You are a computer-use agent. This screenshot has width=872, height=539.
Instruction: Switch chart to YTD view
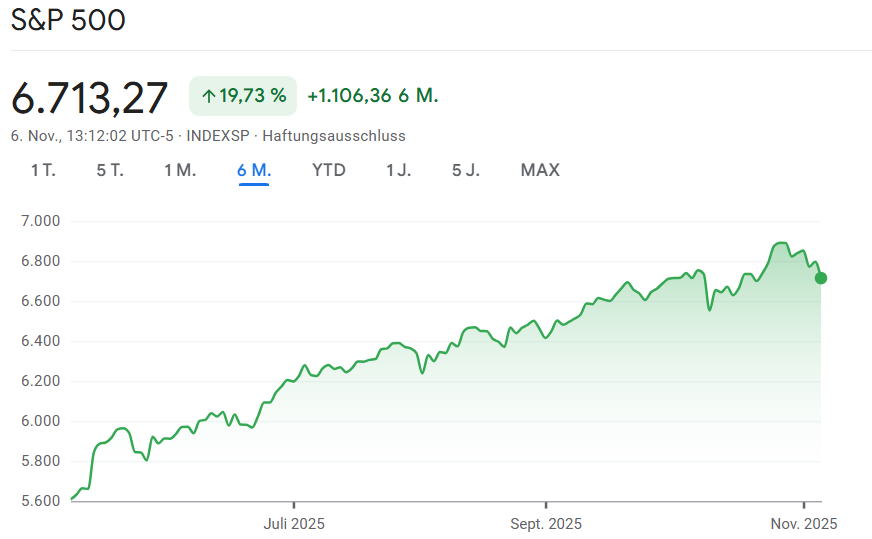click(x=329, y=170)
